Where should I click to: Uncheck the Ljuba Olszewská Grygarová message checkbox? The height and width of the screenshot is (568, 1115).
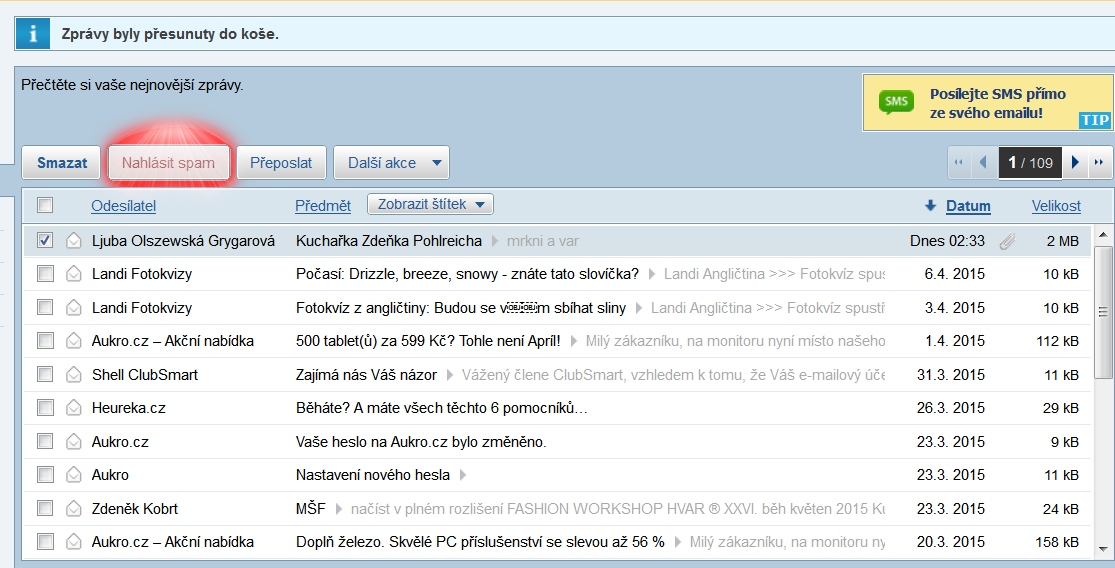click(45, 241)
